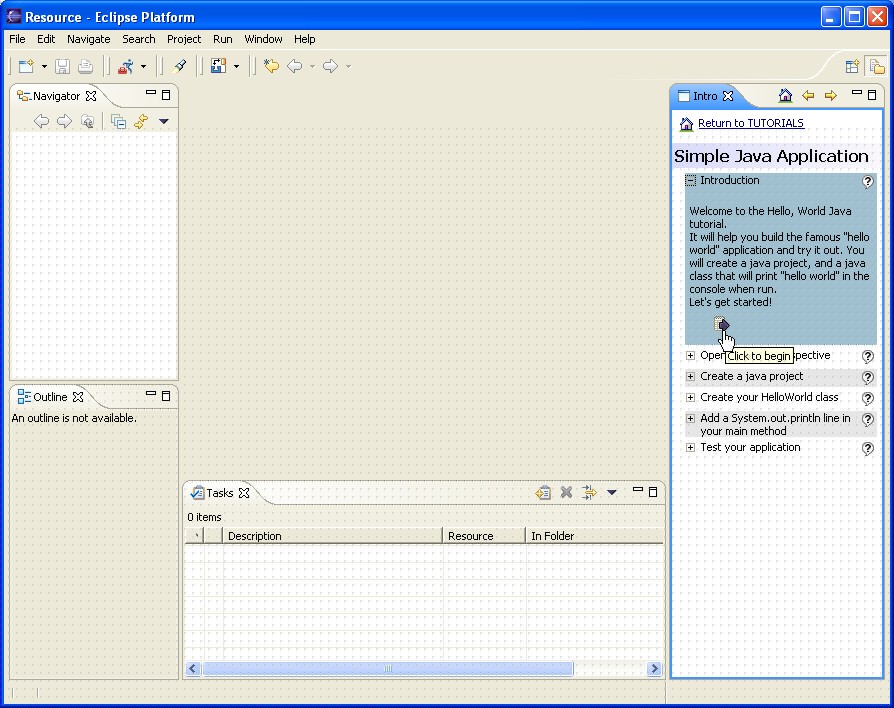
Task: Click Navigator's Back arrow icon
Action: (x=41, y=121)
